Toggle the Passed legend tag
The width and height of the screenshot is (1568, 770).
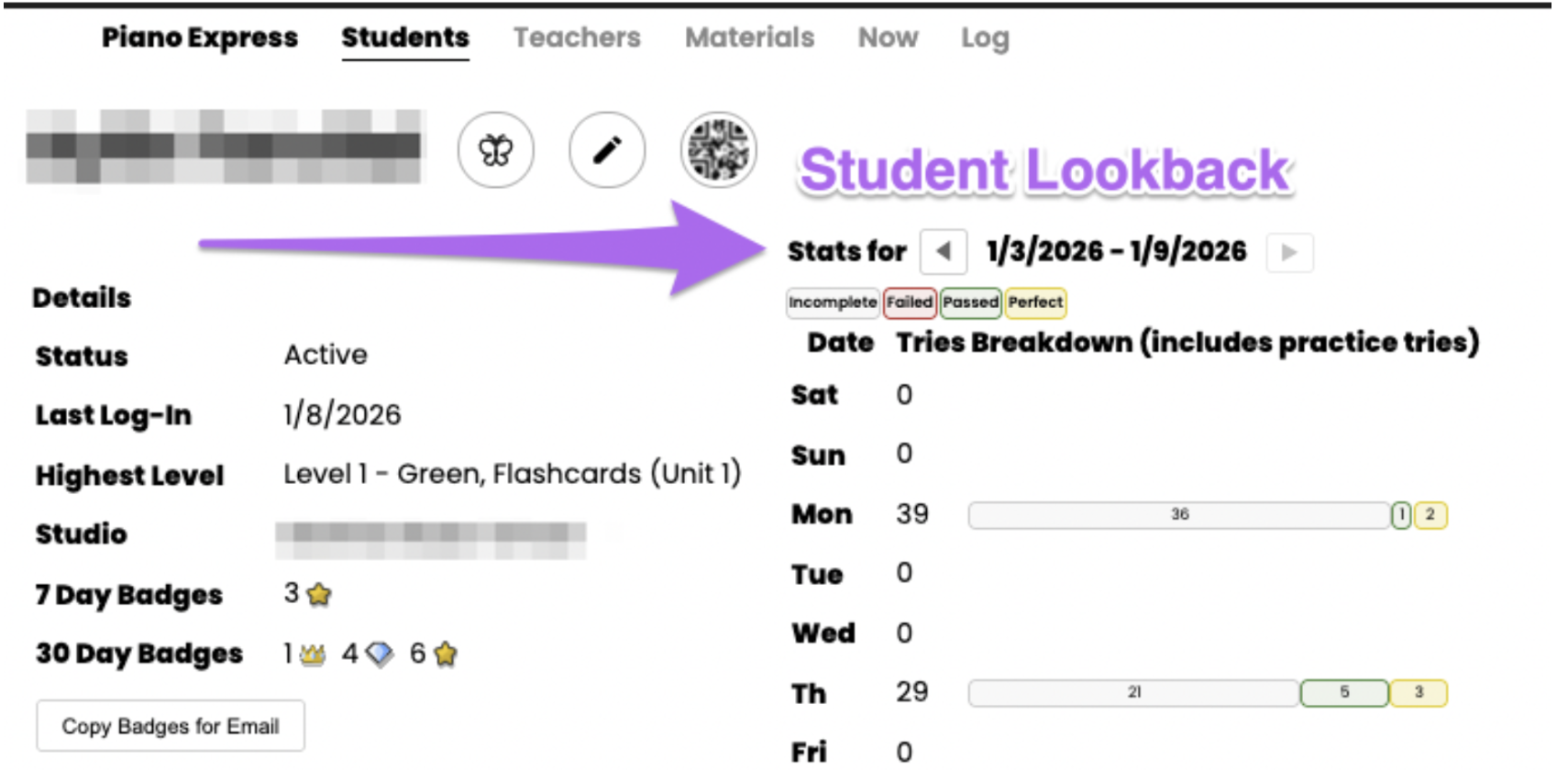tap(970, 302)
